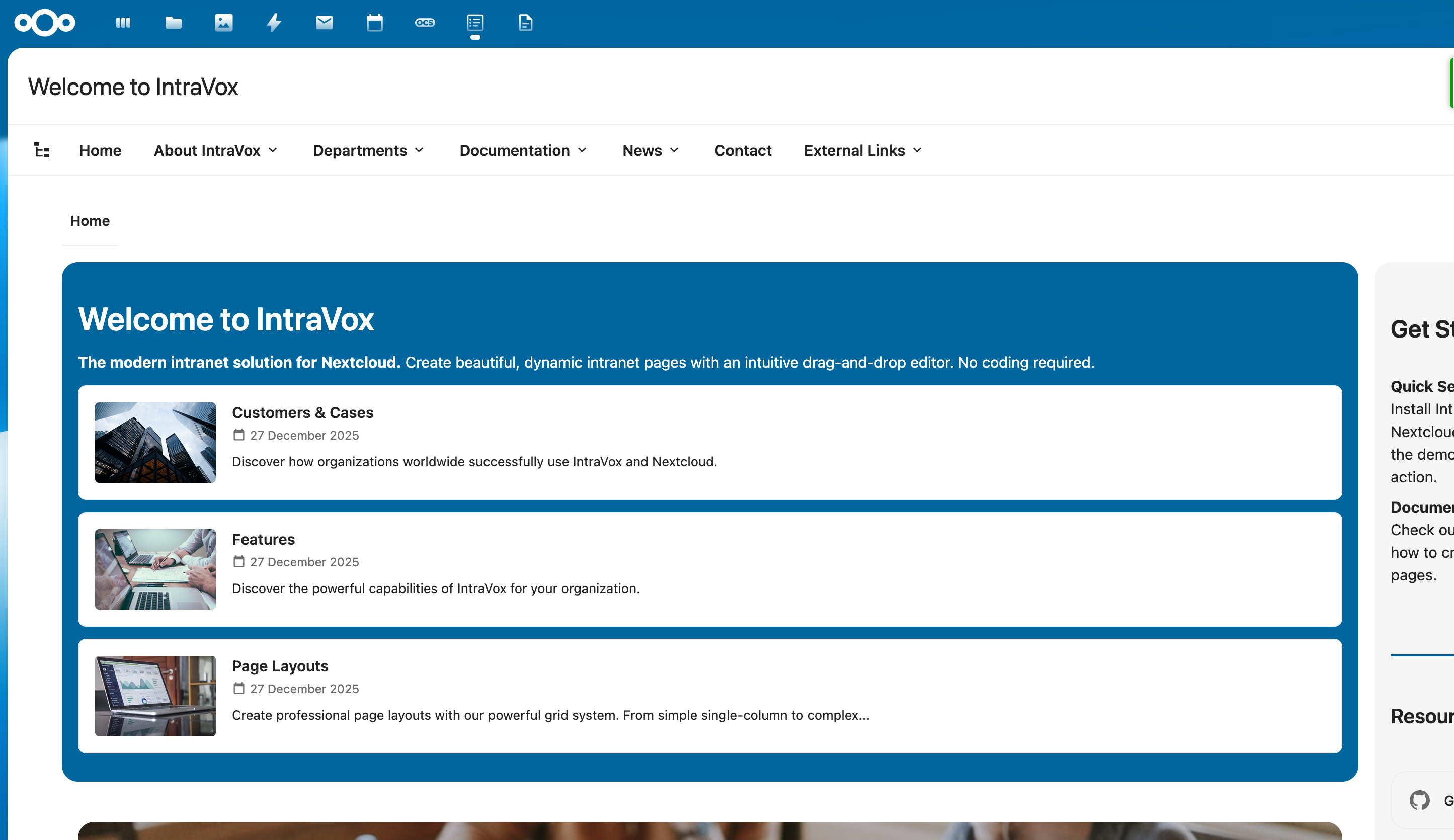Click the page structure icon beside Home
Viewport: 1454px width, 840px height.
[42, 150]
